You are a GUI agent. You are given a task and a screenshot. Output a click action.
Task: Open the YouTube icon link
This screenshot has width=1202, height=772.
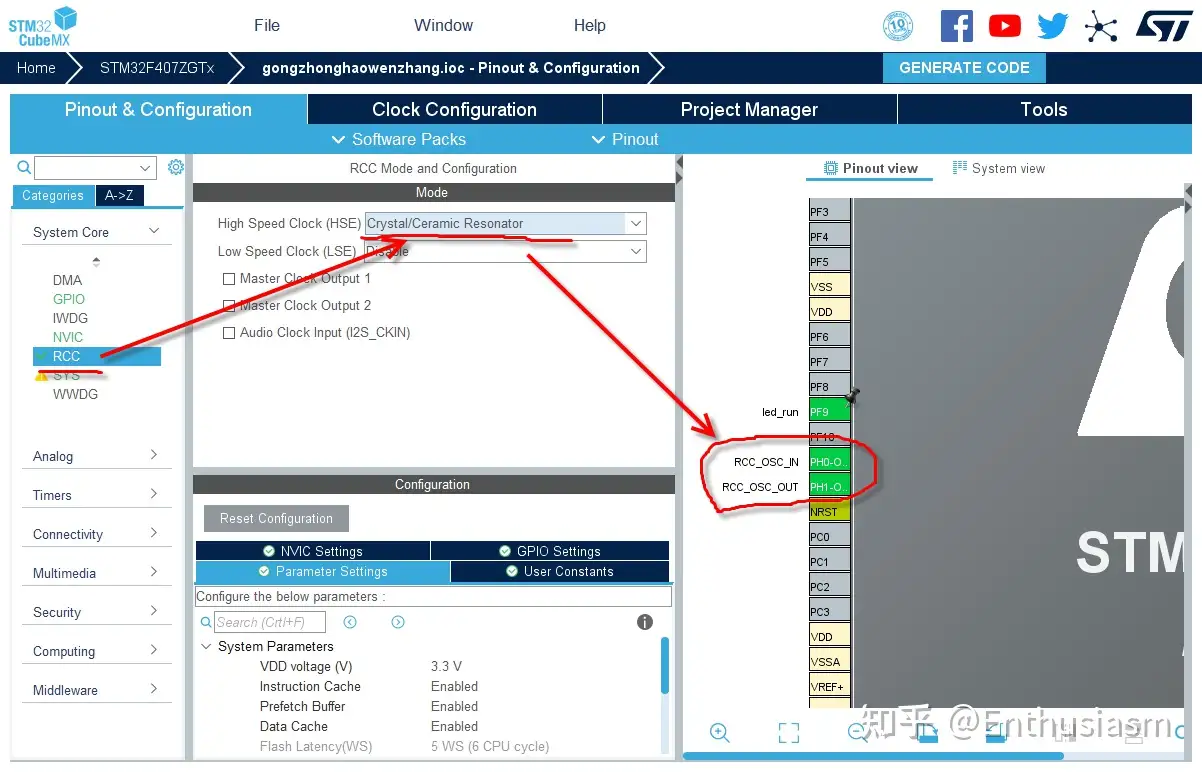coord(1004,26)
